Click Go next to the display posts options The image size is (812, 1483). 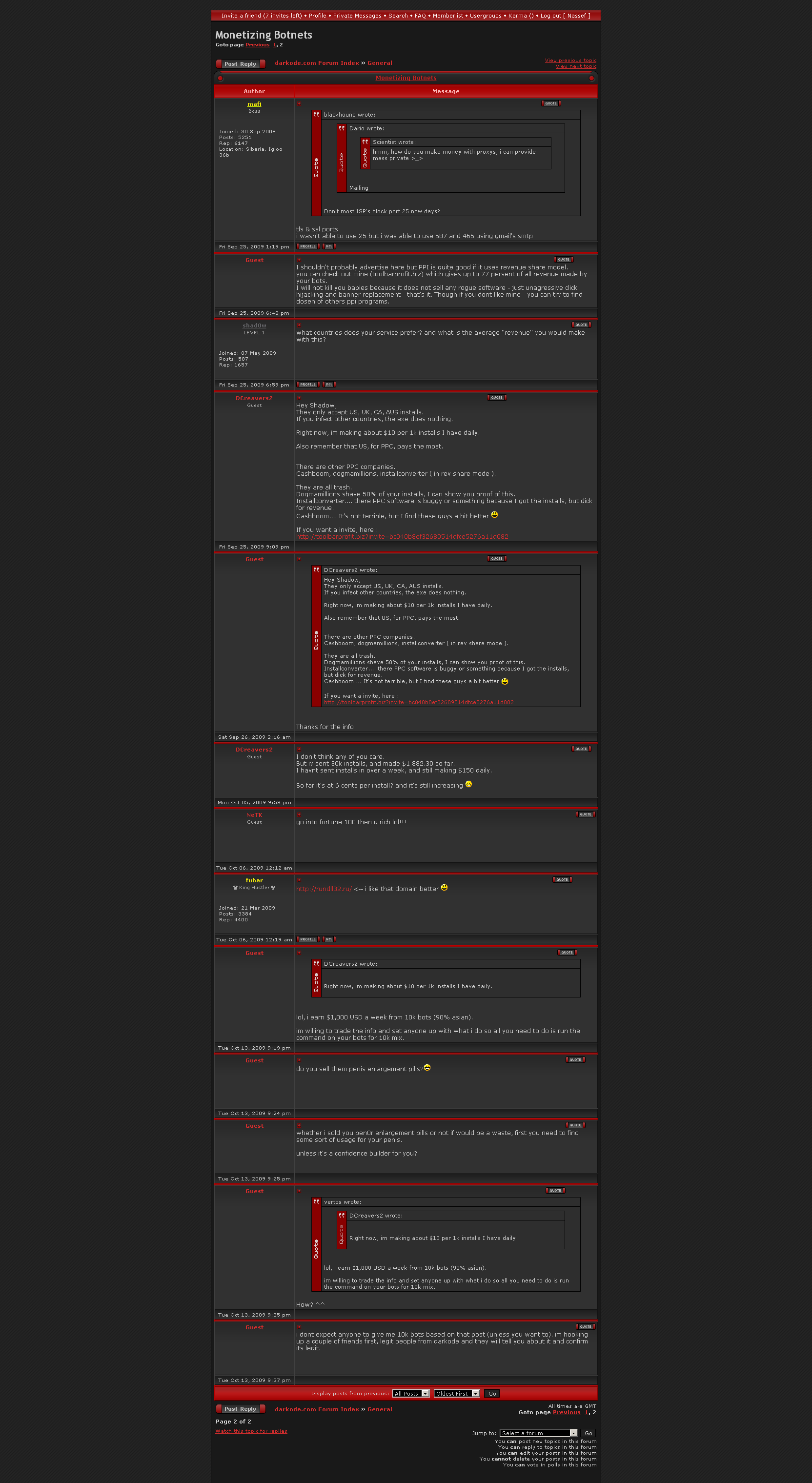(492, 1394)
